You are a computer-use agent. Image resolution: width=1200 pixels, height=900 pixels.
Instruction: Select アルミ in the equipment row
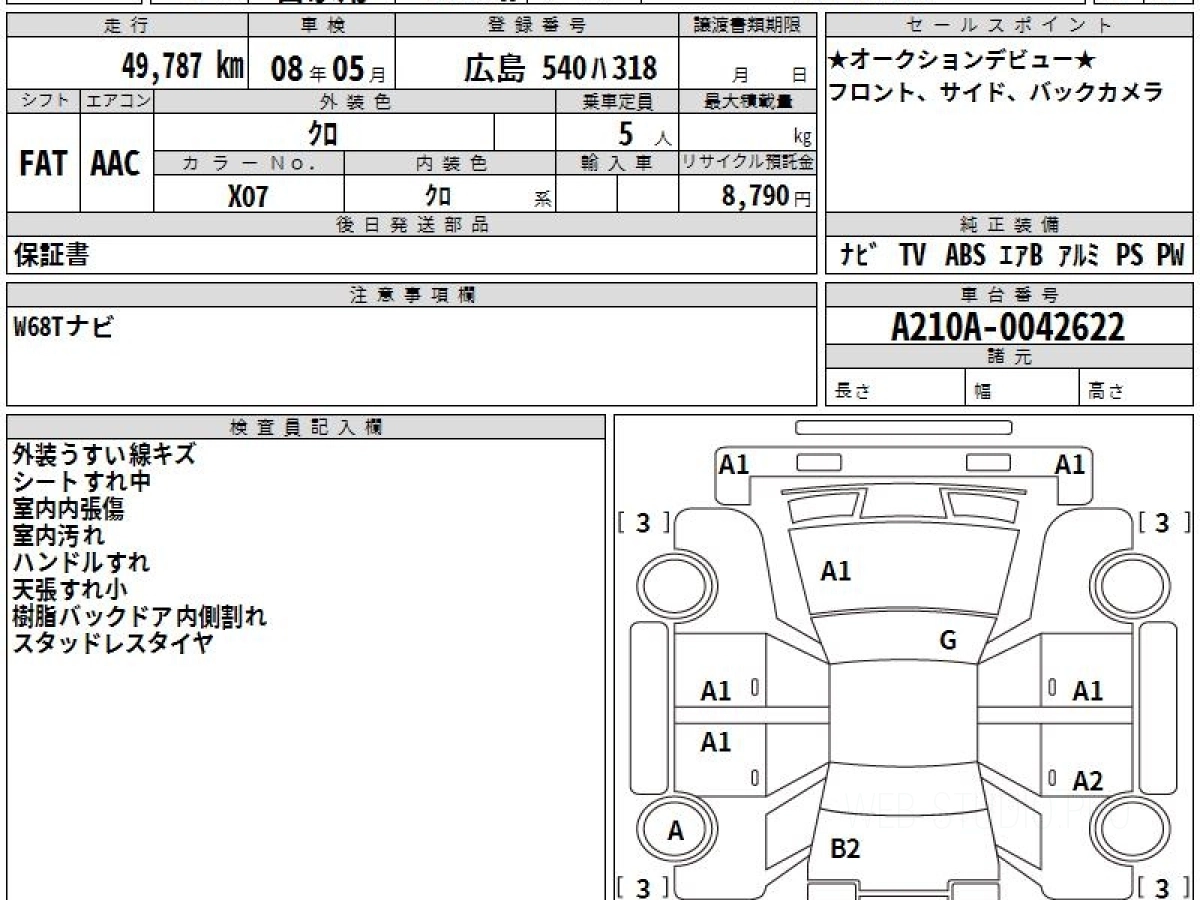point(1080,255)
